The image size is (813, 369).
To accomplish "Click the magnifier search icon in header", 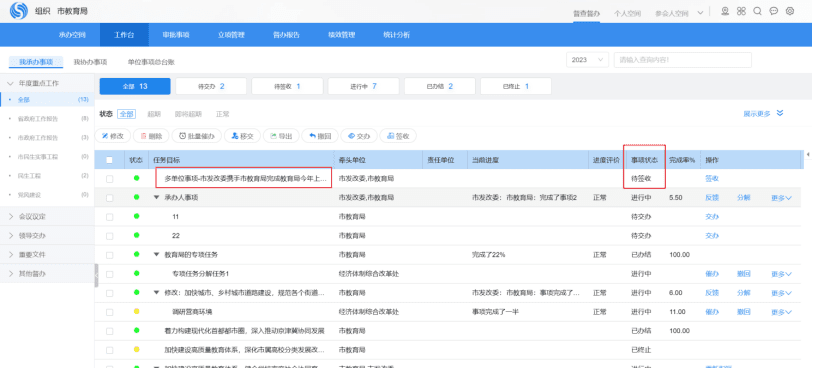I will tap(758, 11).
